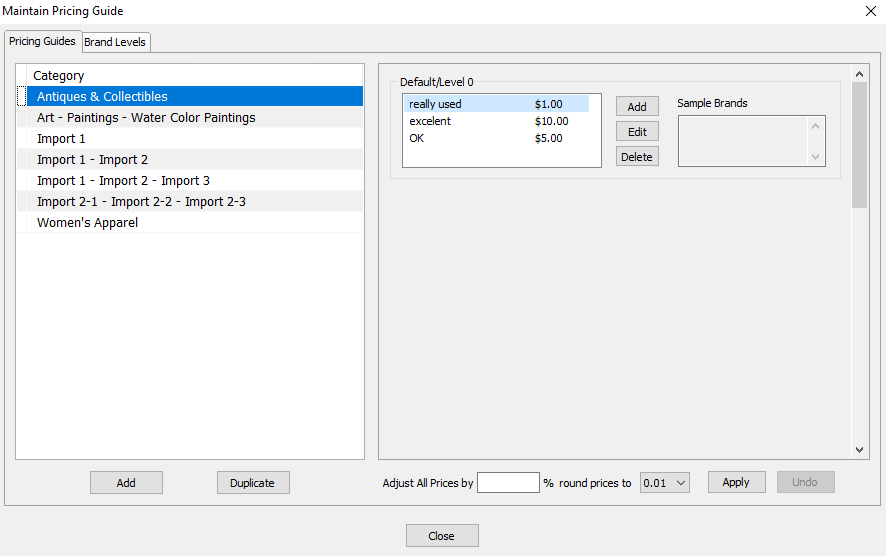
Task: Add a new category below the list
Action: click(x=126, y=483)
